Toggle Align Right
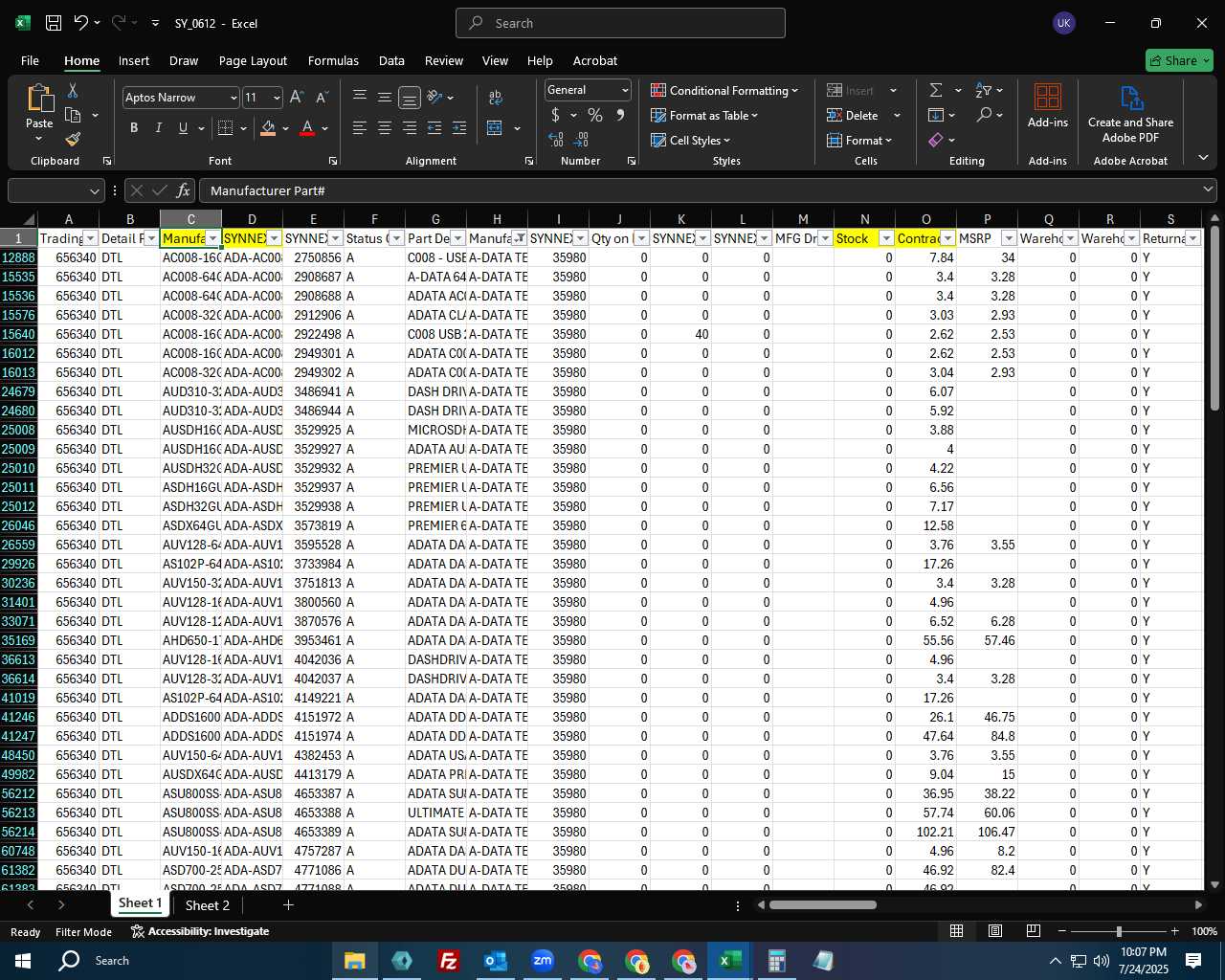 pos(410,127)
